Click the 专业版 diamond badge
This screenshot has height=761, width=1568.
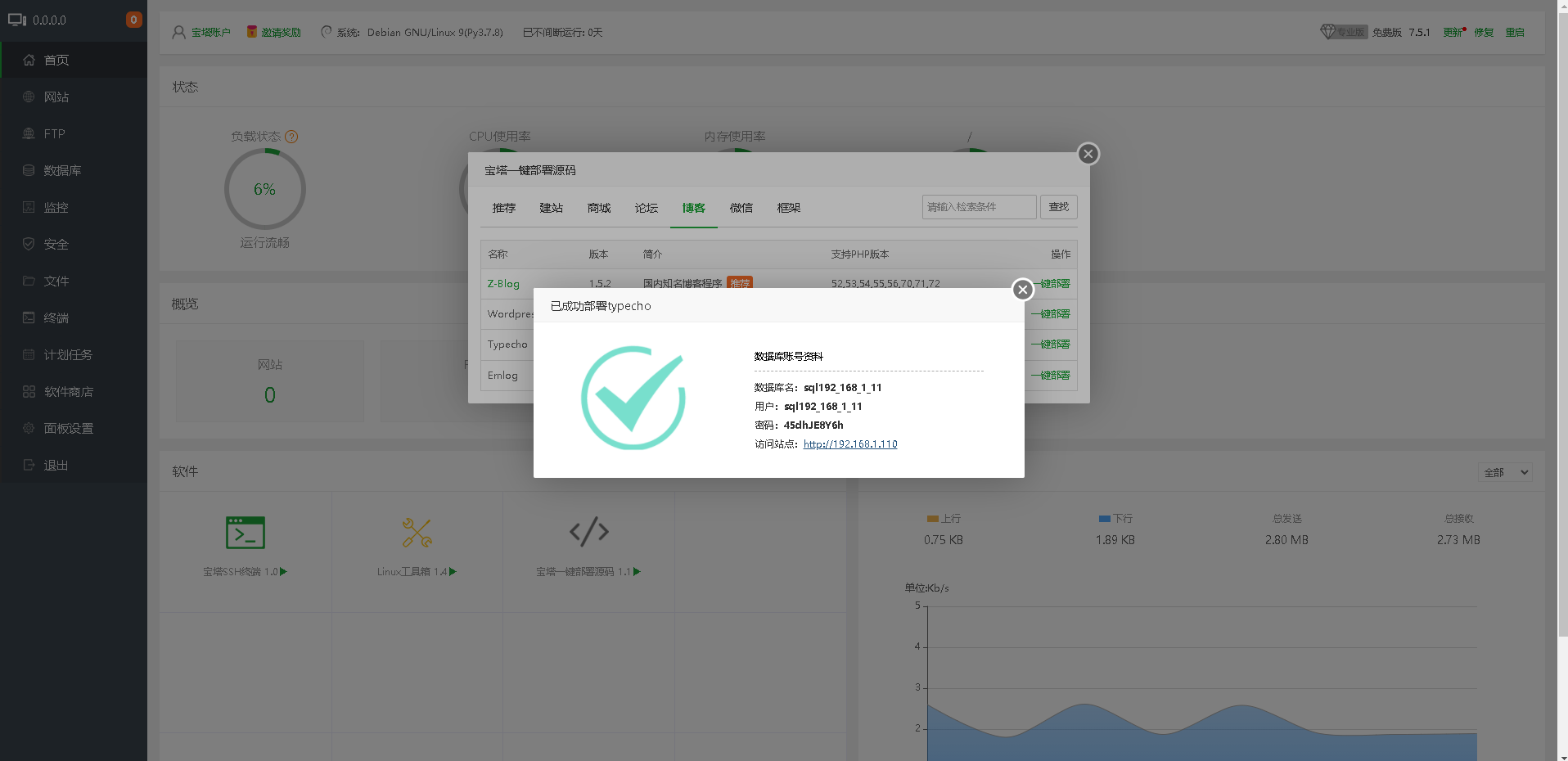pos(1343,32)
